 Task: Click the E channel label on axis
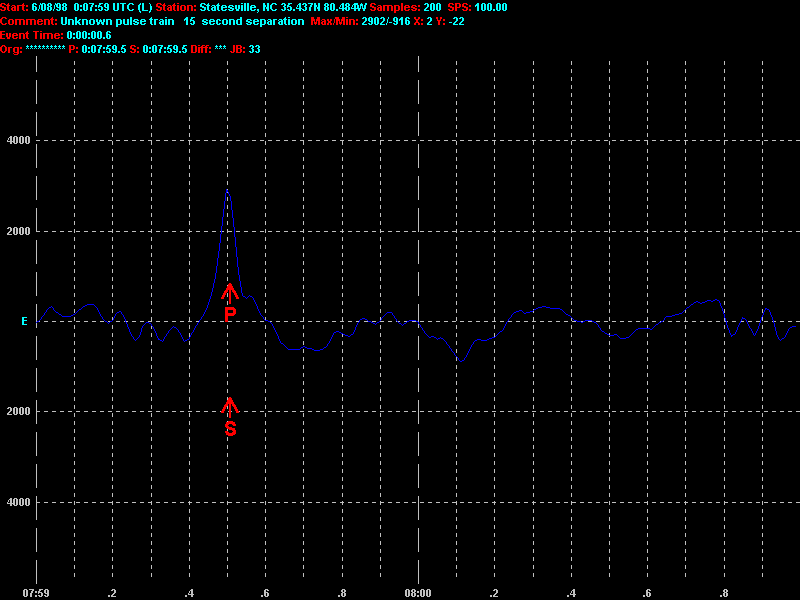[24, 322]
